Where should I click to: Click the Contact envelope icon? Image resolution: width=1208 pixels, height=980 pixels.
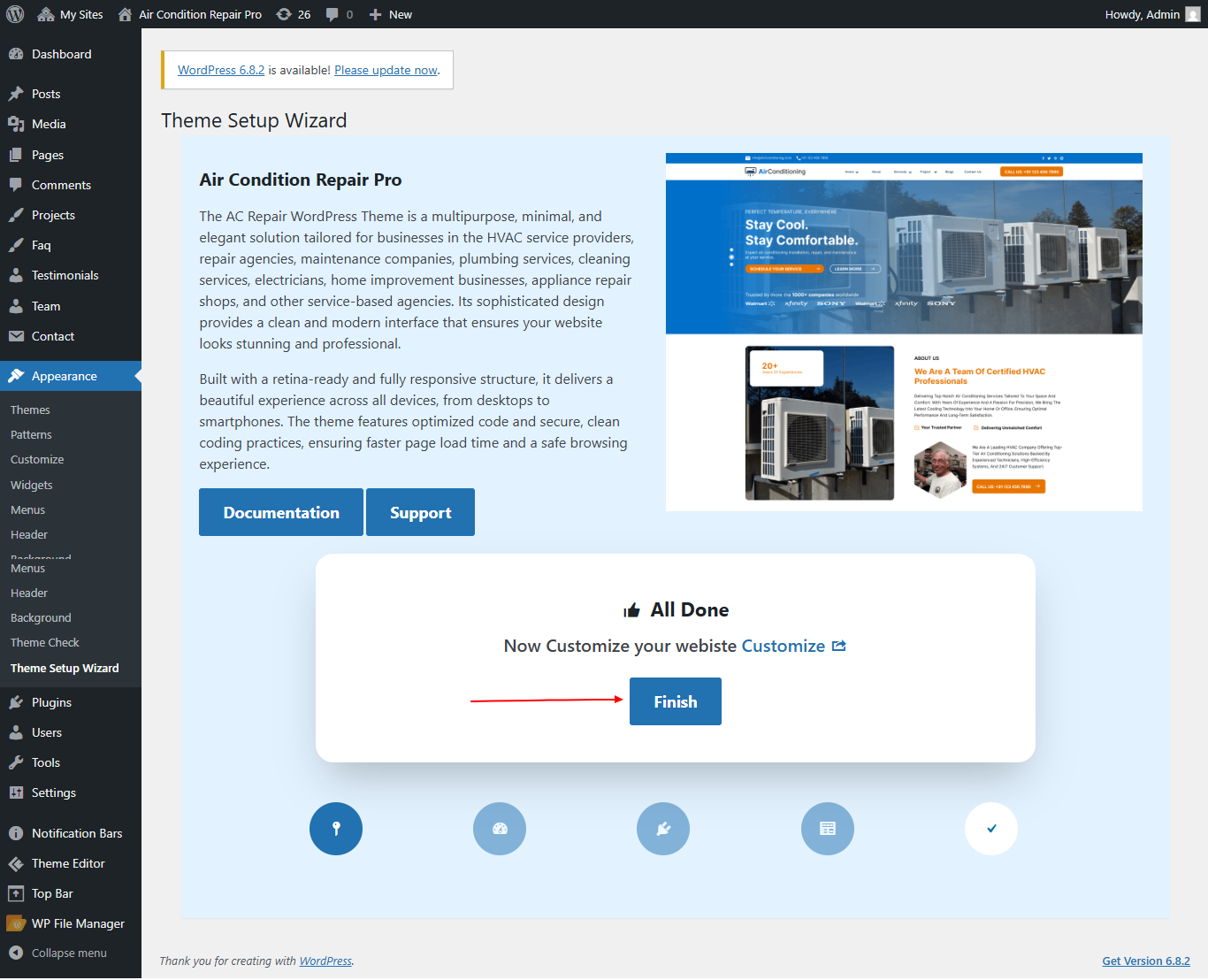[16, 336]
